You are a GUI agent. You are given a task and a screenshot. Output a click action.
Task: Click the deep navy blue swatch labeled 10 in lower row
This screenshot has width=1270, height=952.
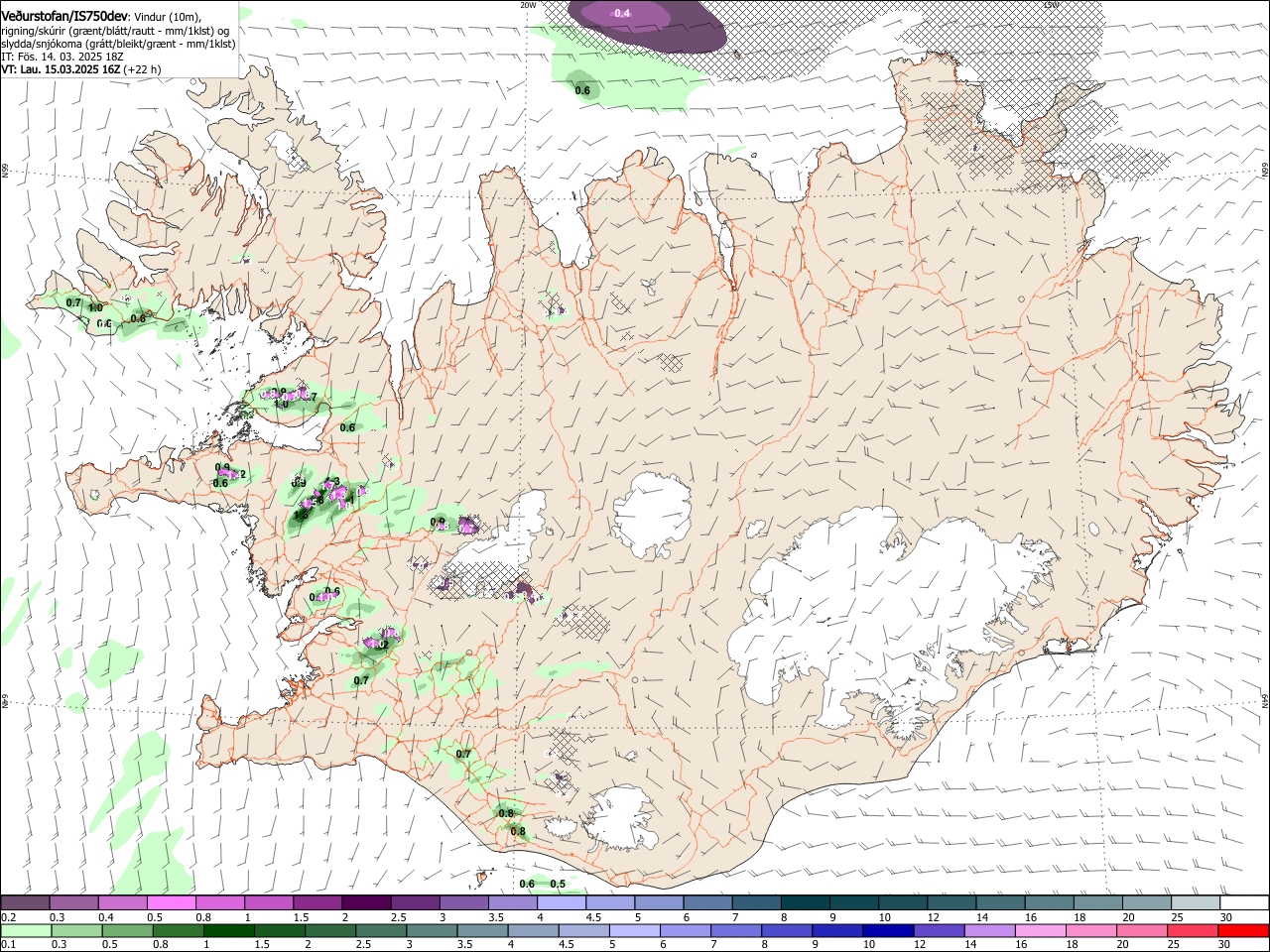pos(889,930)
